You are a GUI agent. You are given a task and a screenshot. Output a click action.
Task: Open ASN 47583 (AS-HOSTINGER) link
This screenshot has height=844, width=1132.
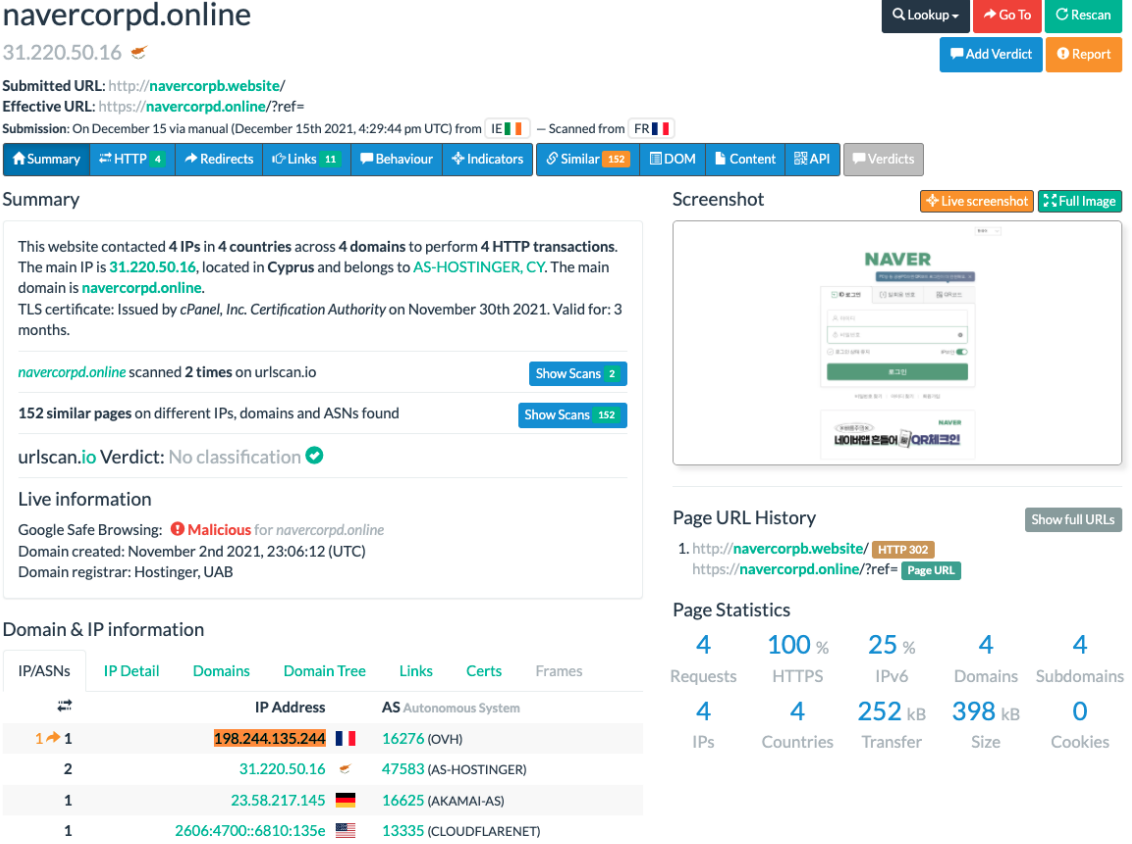click(403, 770)
